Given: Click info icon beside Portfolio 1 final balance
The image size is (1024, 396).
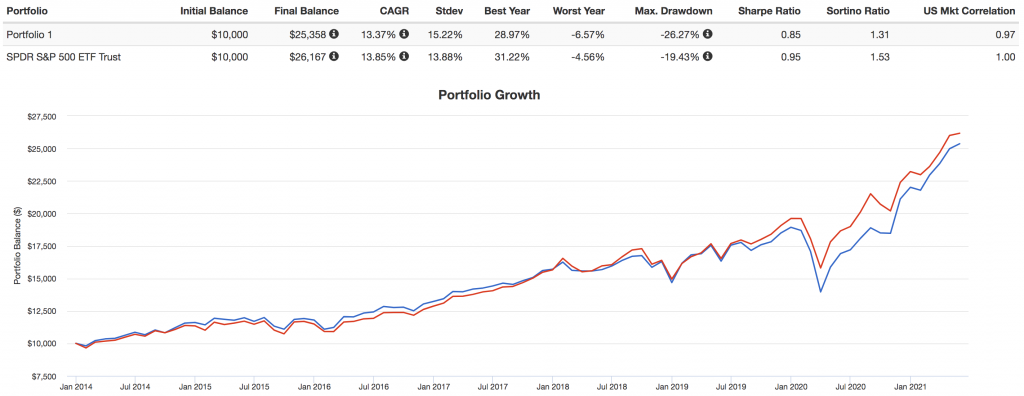Looking at the screenshot, I should (x=334, y=33).
